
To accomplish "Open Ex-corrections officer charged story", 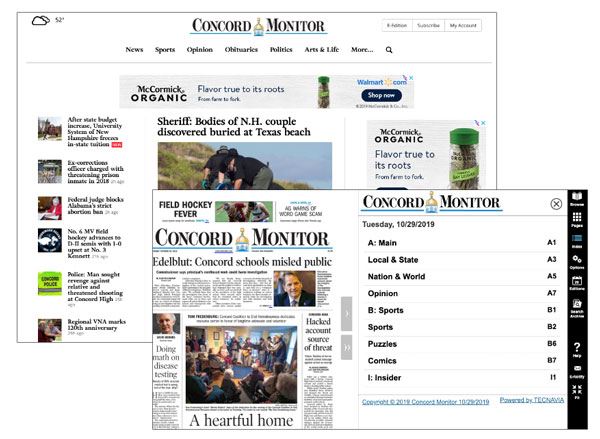I will pyautogui.click(x=96, y=172).
